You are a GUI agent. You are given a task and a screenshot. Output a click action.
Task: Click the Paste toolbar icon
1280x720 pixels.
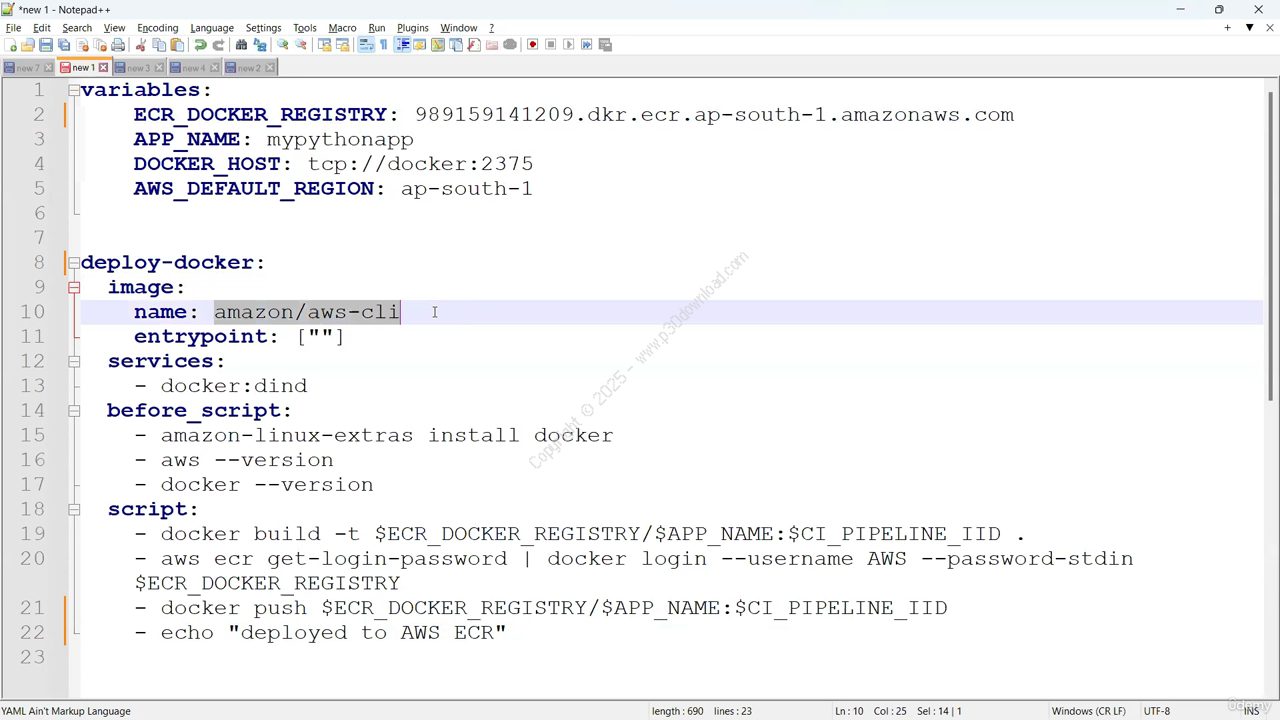pos(177,44)
